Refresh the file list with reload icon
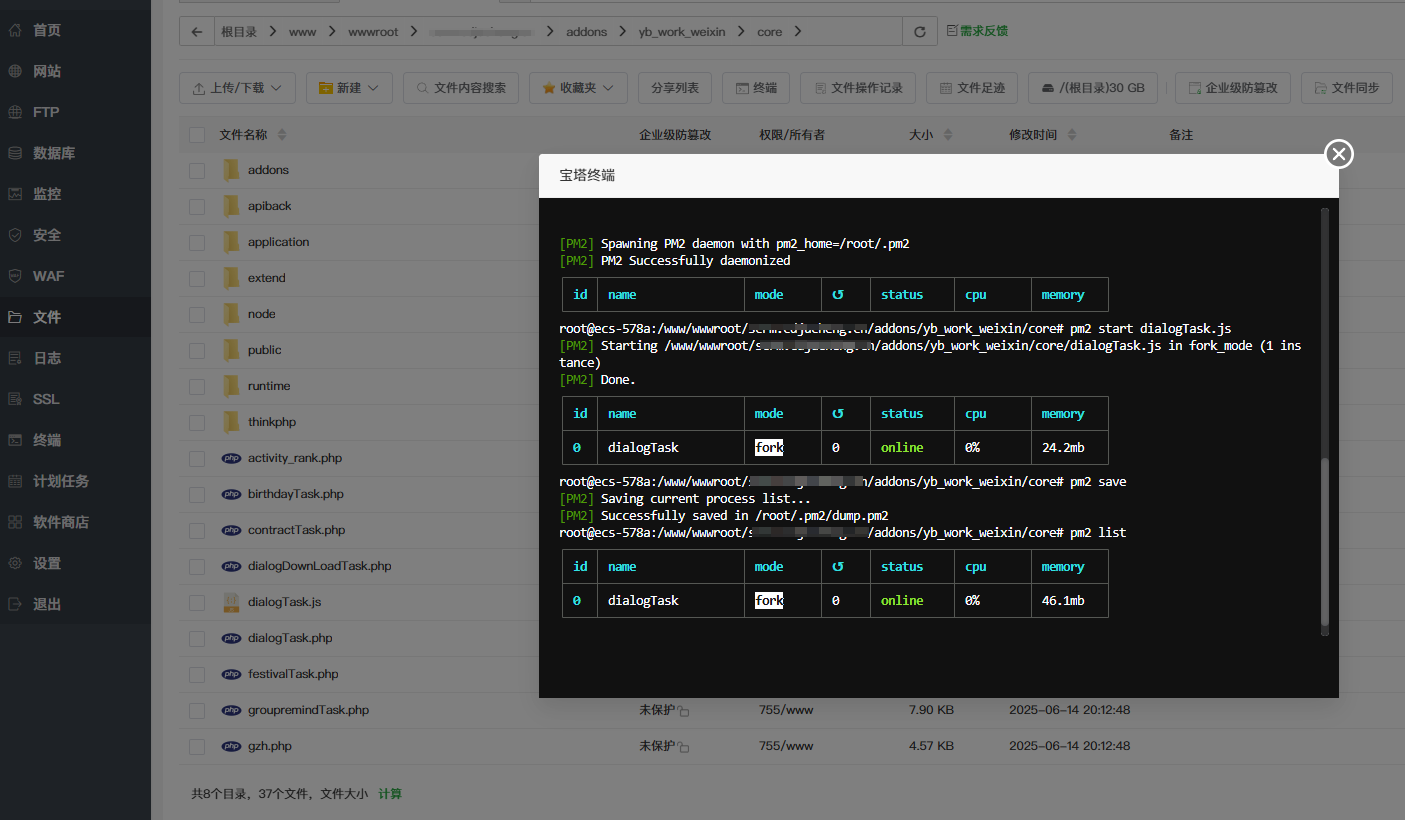Viewport: 1405px width, 820px height. pyautogui.click(x=919, y=32)
